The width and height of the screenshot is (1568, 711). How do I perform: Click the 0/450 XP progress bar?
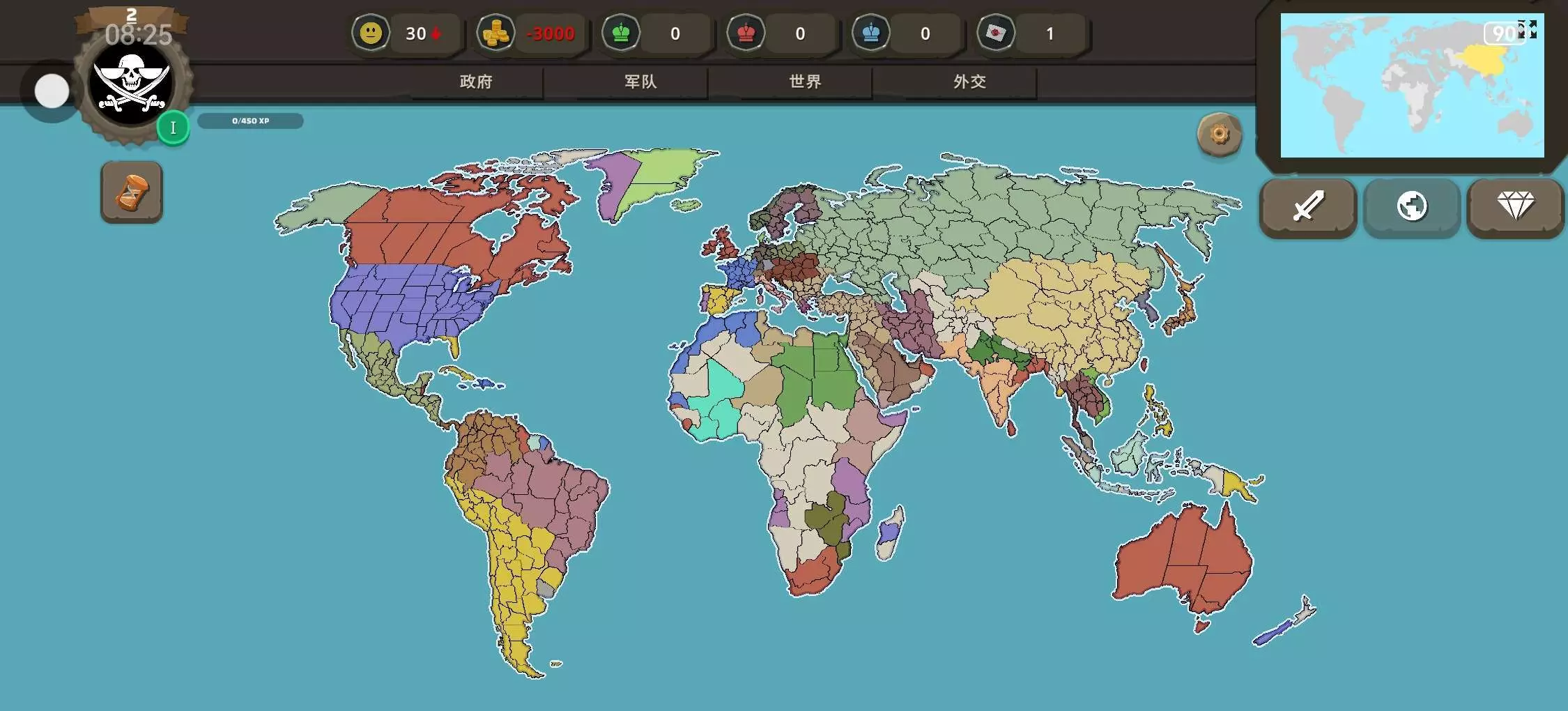tap(250, 121)
